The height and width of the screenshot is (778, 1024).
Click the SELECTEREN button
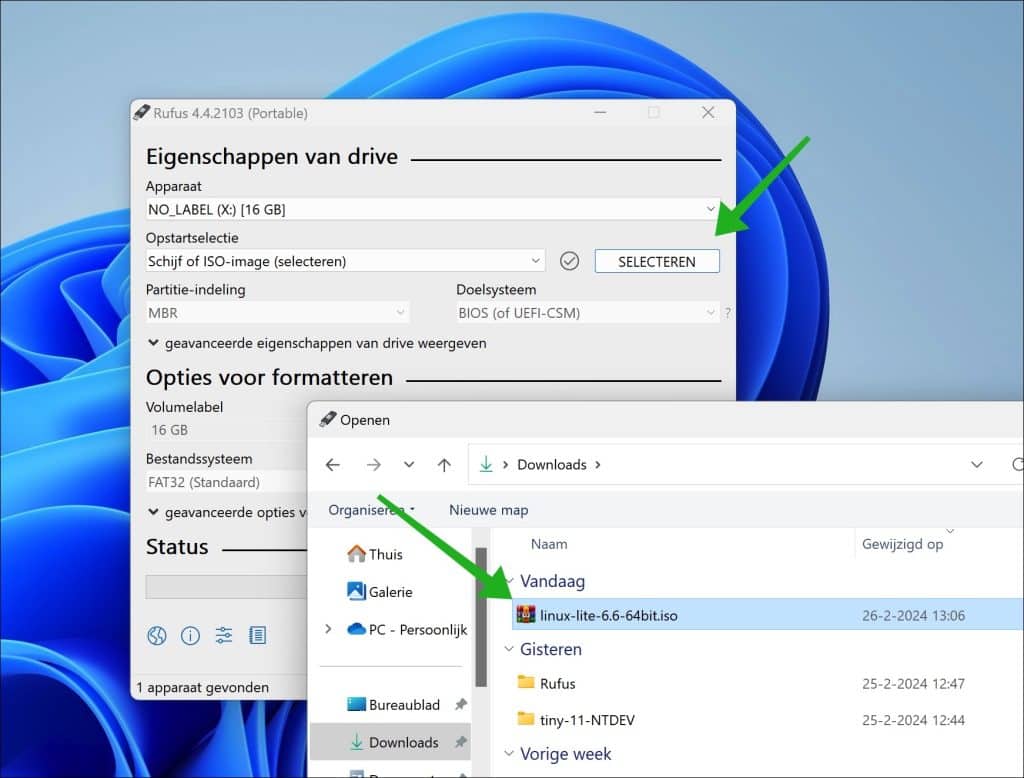coord(657,261)
